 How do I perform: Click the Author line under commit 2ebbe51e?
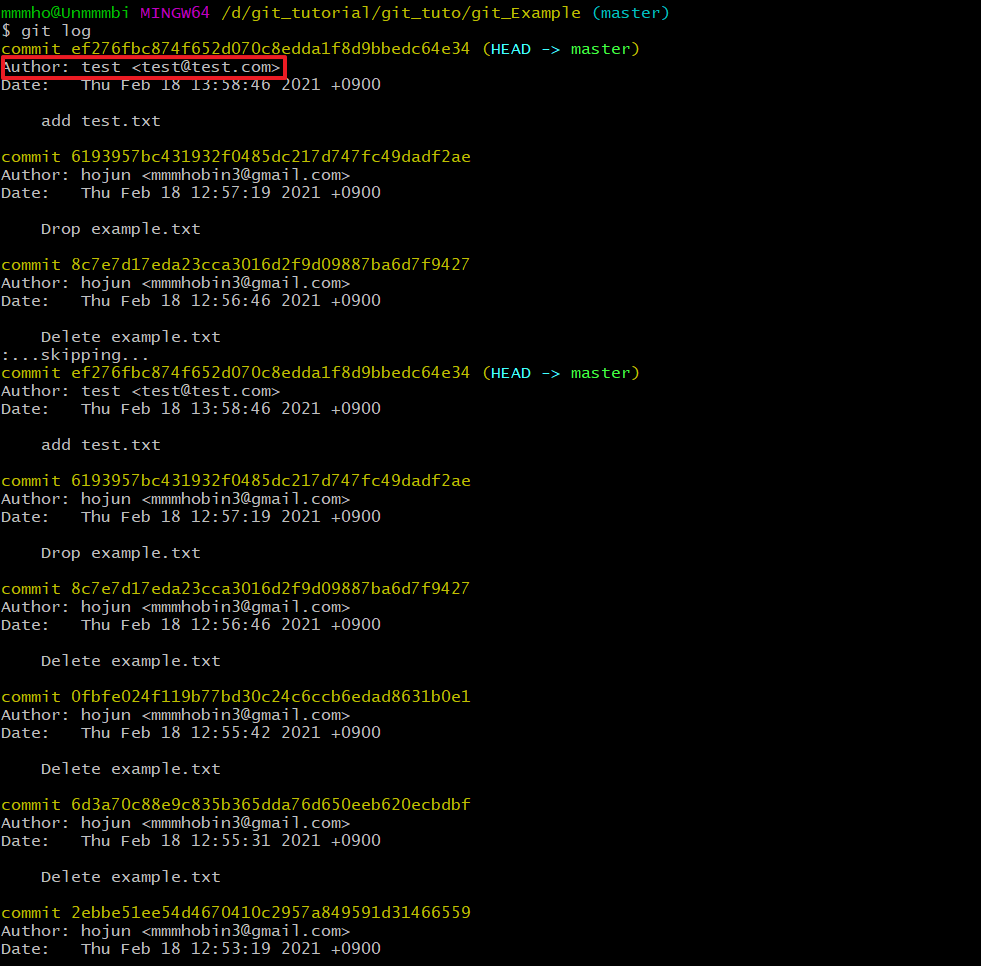click(175, 930)
